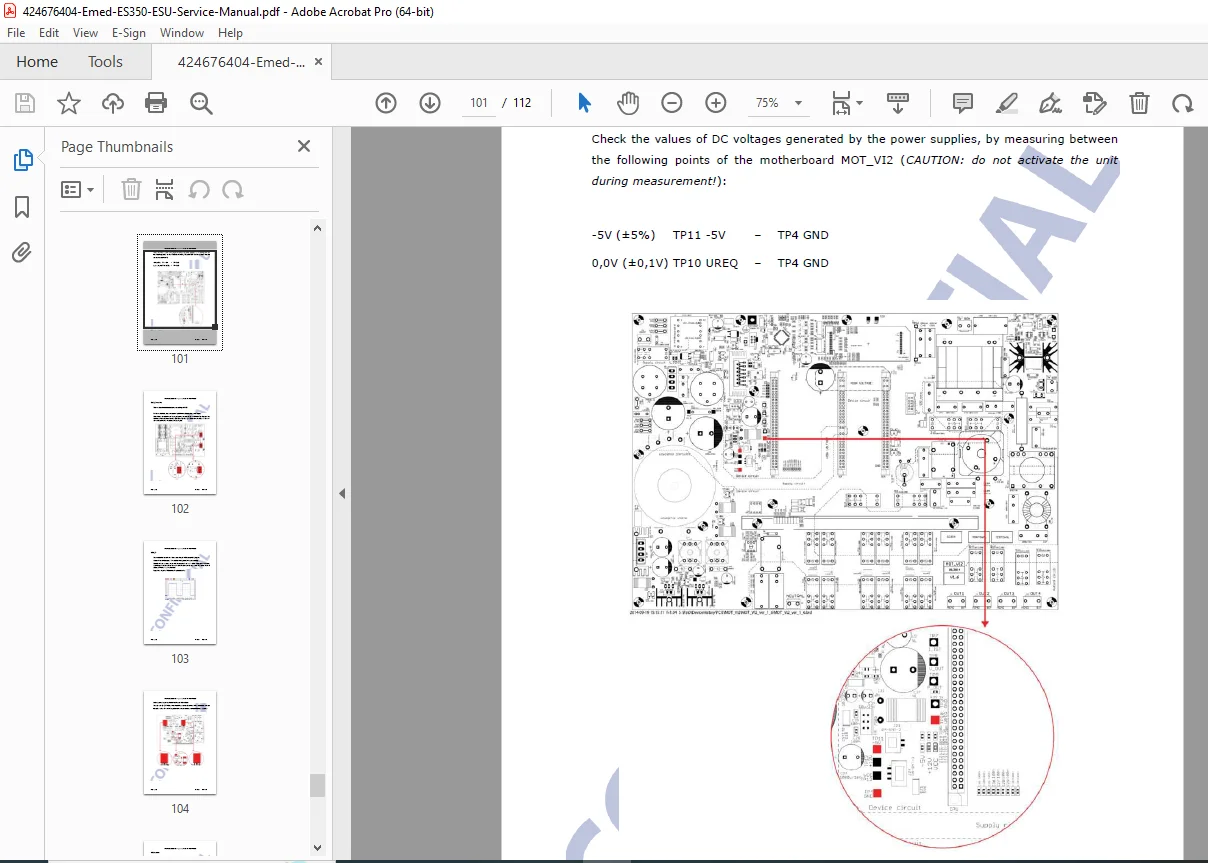Open fit page options icon
This screenshot has height=863, width=1208.
(847, 103)
